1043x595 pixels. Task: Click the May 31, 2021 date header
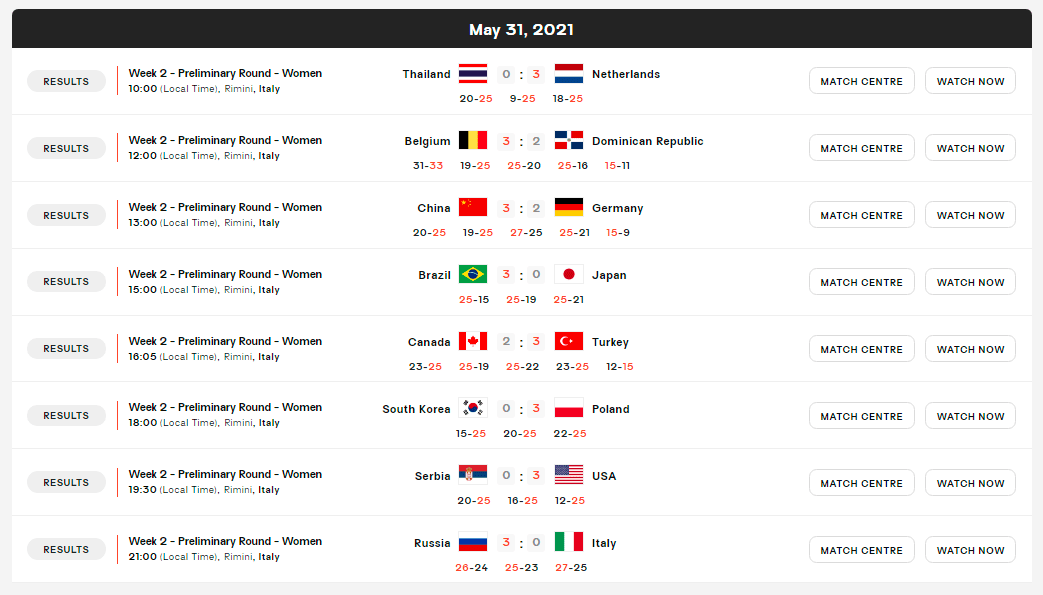coord(521,29)
